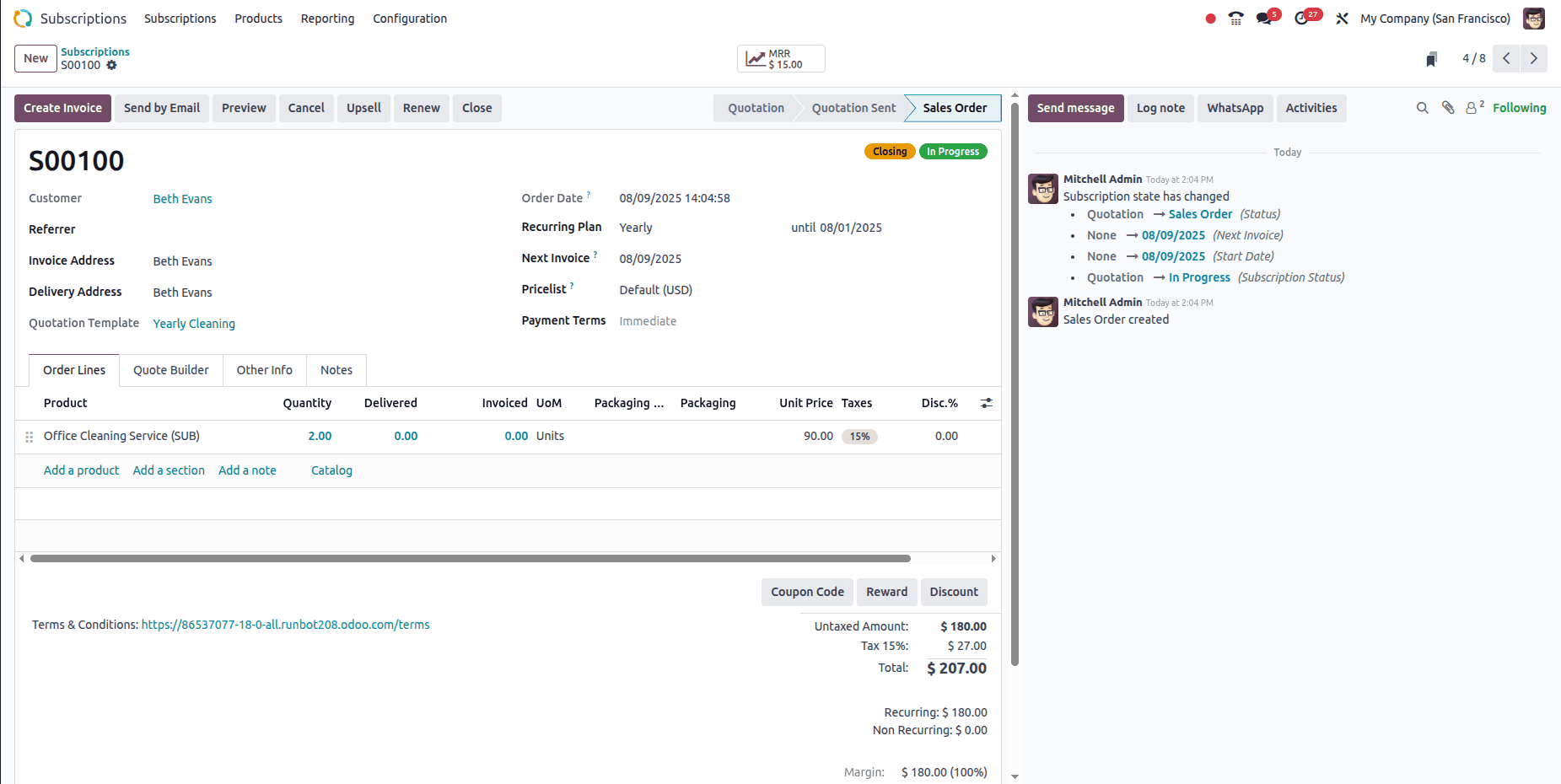Click the red recording indicator icon
Viewport: 1561px width, 784px height.
point(1210,19)
